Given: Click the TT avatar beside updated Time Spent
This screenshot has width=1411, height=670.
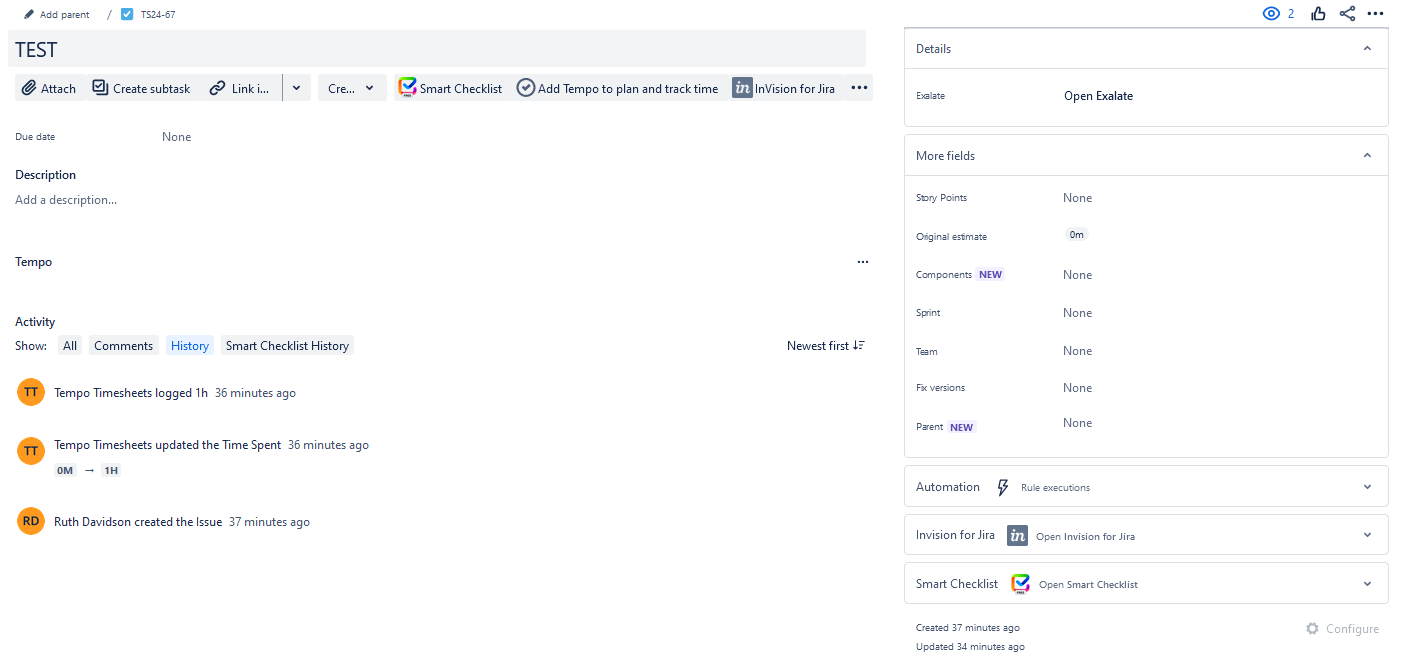Looking at the screenshot, I should pos(31,451).
